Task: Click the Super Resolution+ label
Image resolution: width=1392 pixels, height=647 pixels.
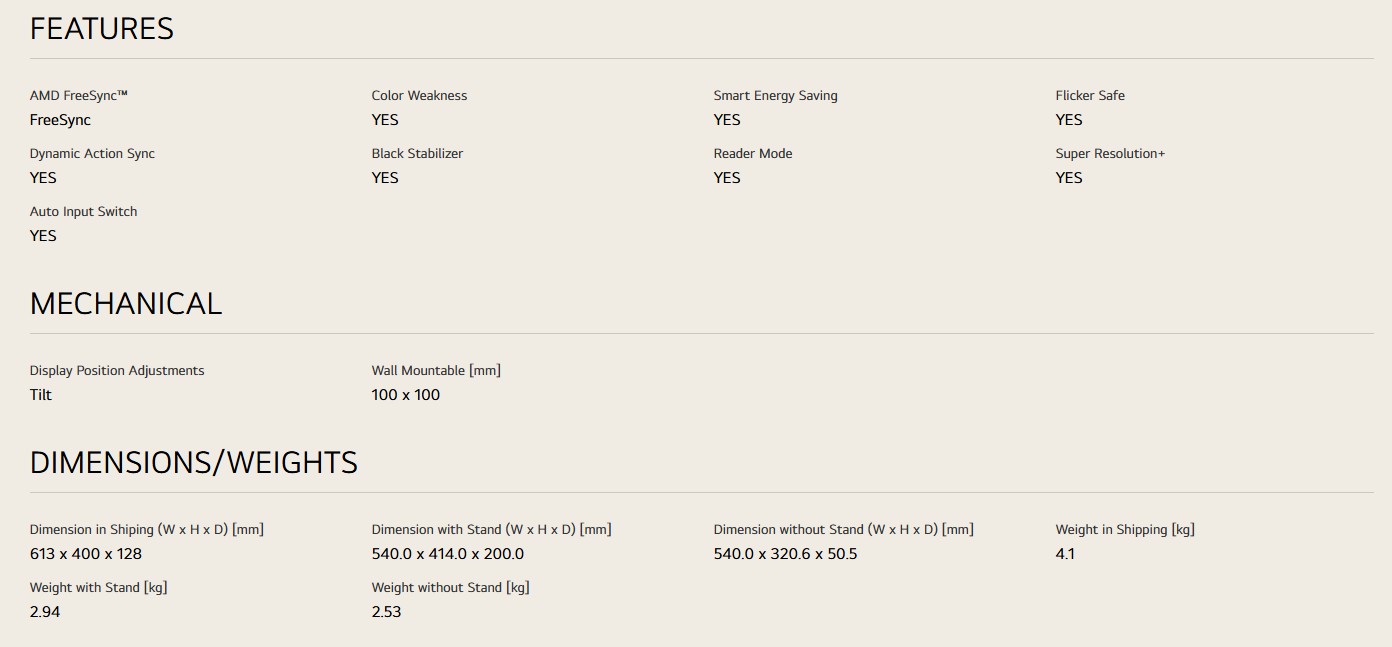Action: (1110, 154)
